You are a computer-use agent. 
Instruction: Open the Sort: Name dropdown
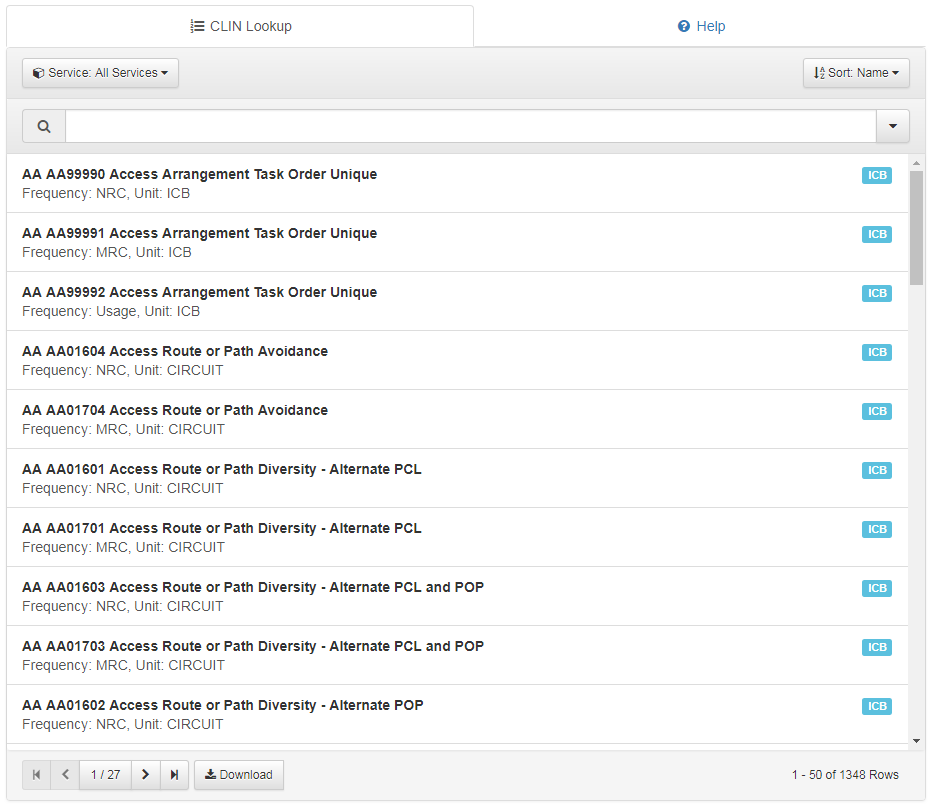(x=855, y=73)
